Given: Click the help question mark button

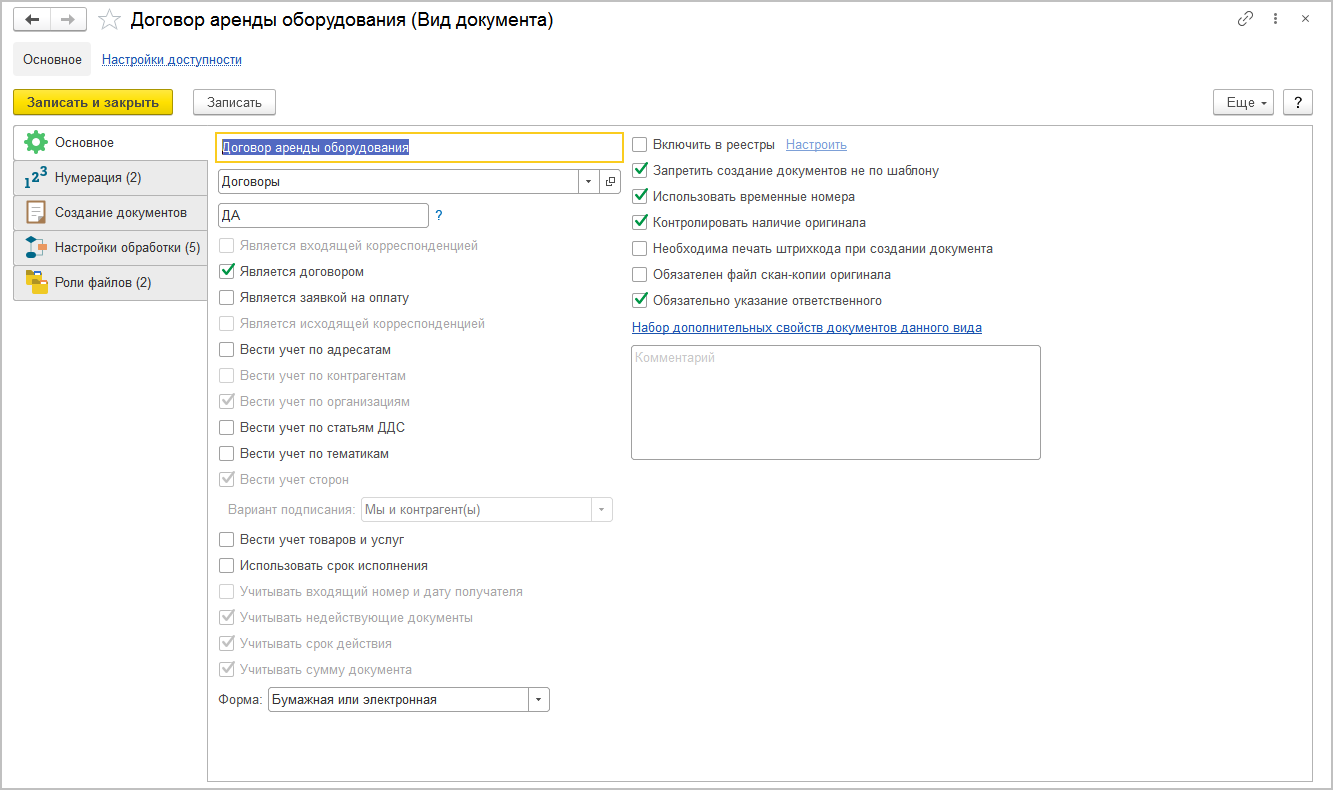Looking at the screenshot, I should (x=1297, y=102).
